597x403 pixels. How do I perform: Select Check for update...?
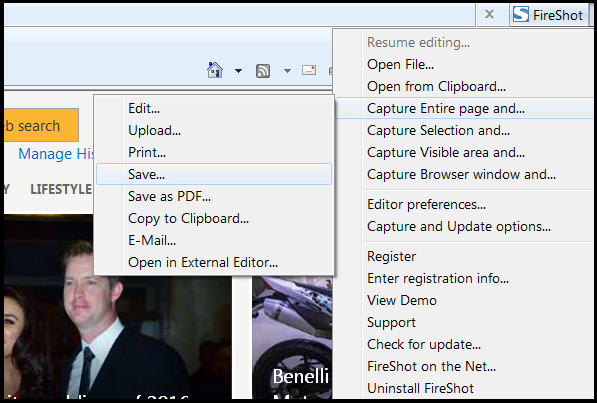[465, 345]
